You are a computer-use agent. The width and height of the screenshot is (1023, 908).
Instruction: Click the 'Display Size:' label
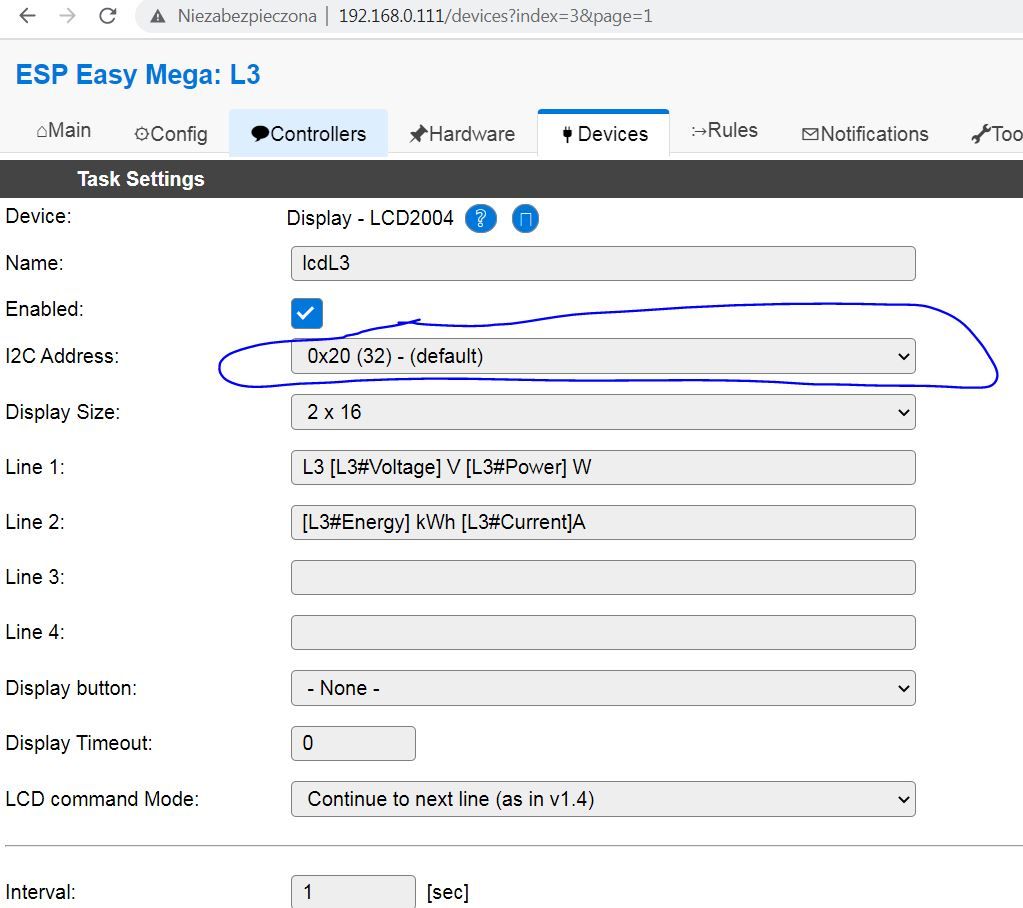pyautogui.click(x=63, y=412)
